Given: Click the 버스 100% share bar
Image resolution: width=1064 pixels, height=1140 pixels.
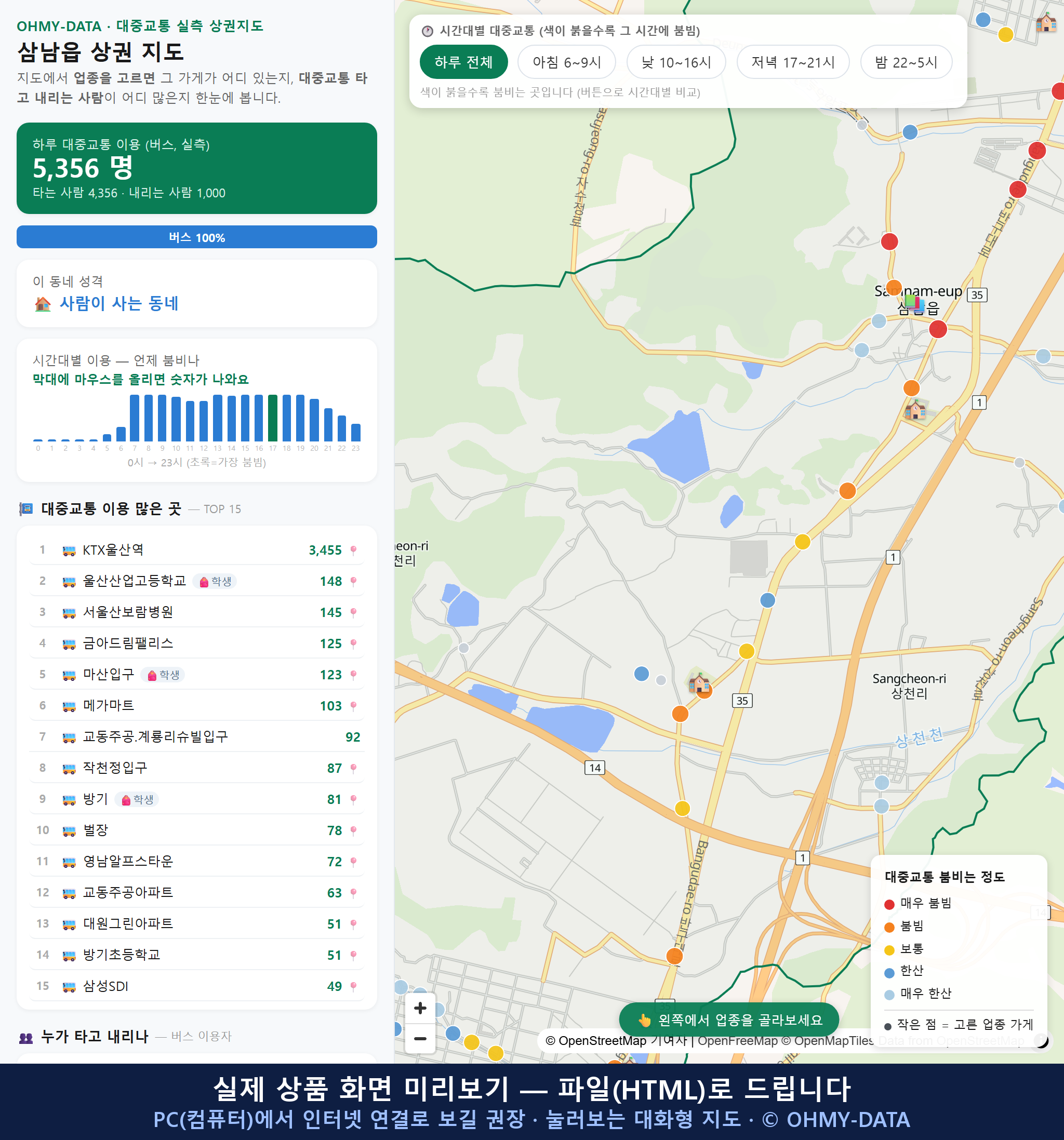Looking at the screenshot, I should click(x=197, y=237).
